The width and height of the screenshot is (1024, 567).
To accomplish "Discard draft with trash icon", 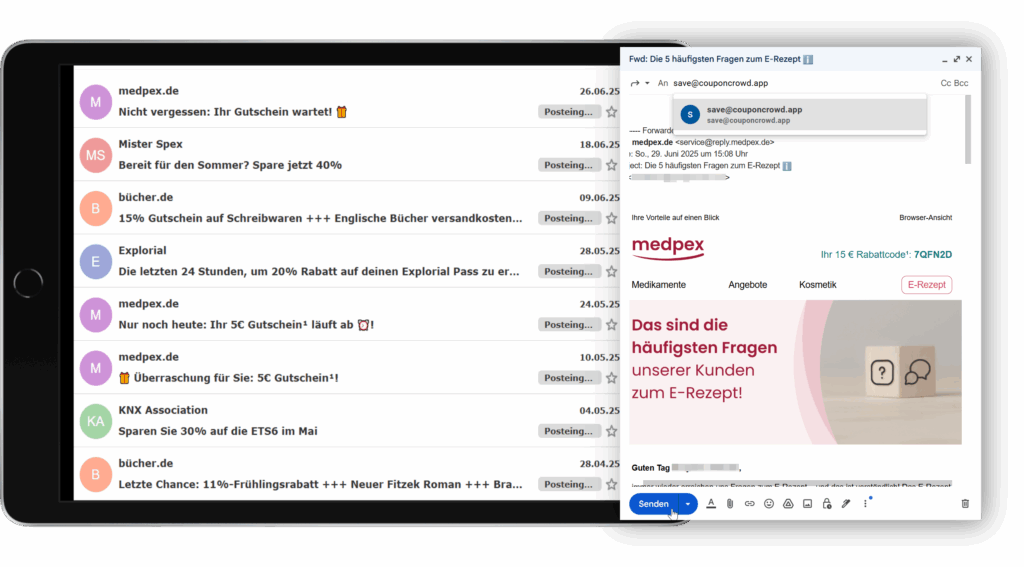I will (x=965, y=504).
